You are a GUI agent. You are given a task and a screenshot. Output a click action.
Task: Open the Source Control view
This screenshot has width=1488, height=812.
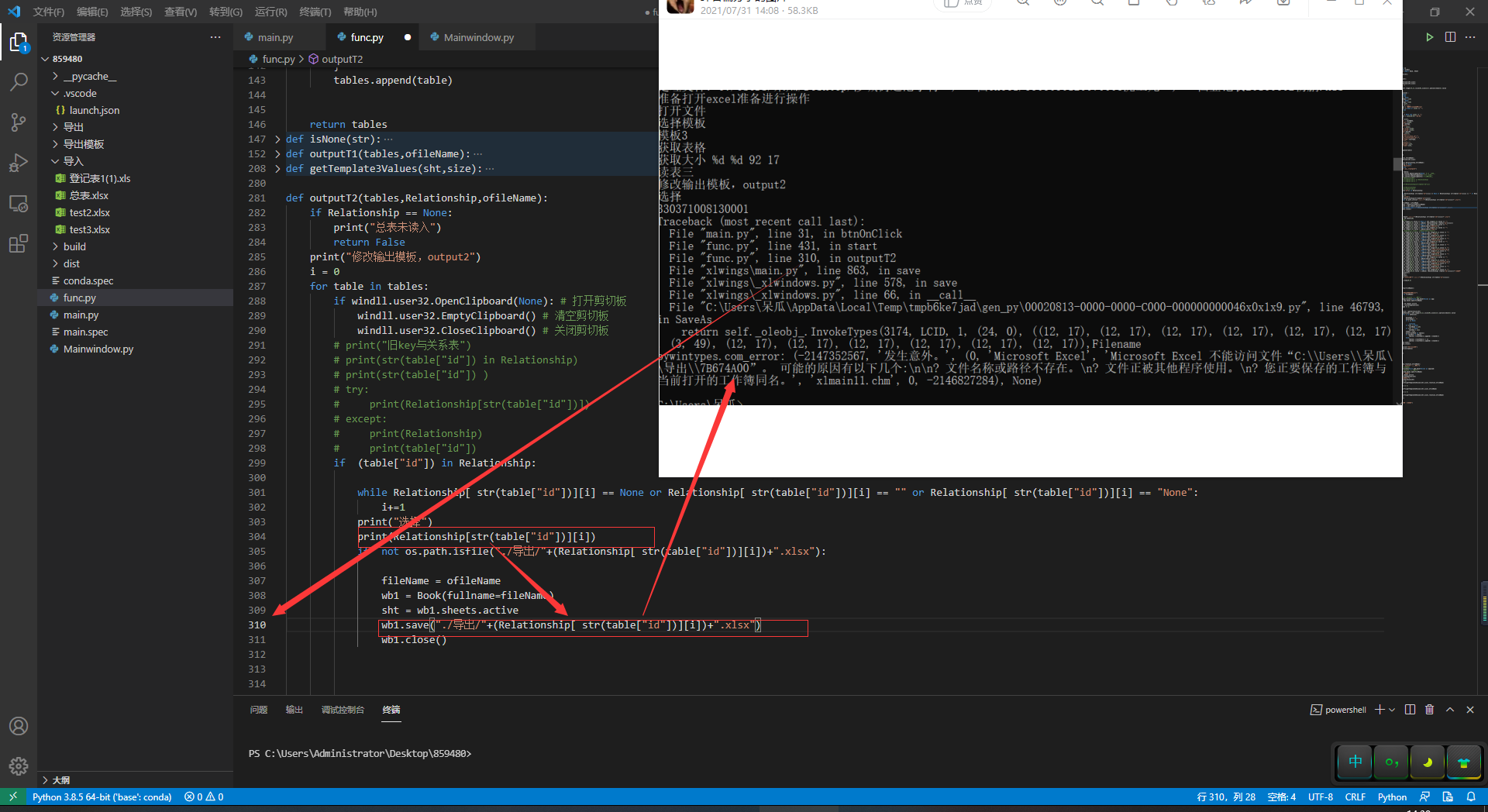click(19, 122)
